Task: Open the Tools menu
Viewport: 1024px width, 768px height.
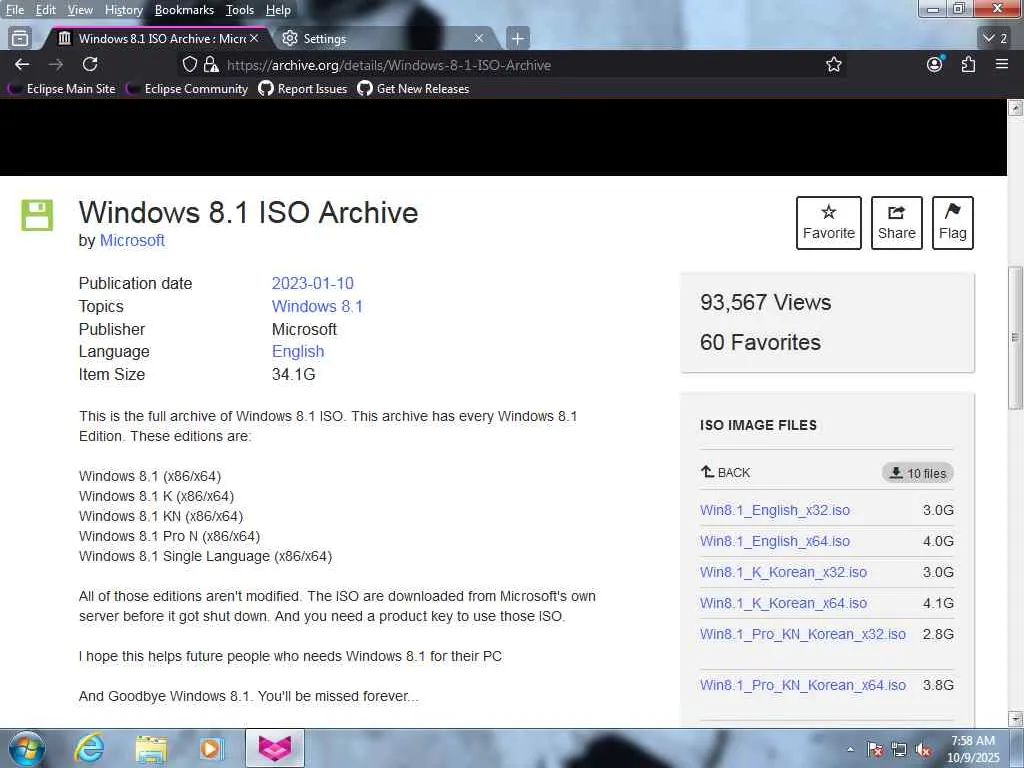Action: (240, 10)
